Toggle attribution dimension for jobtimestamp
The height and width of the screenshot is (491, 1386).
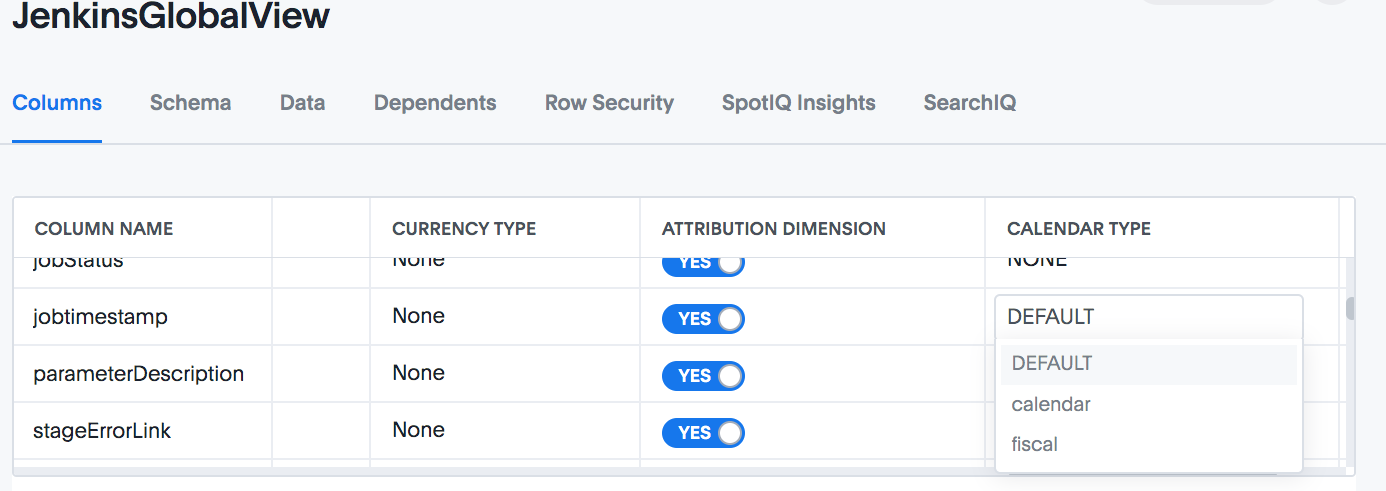tap(703, 319)
